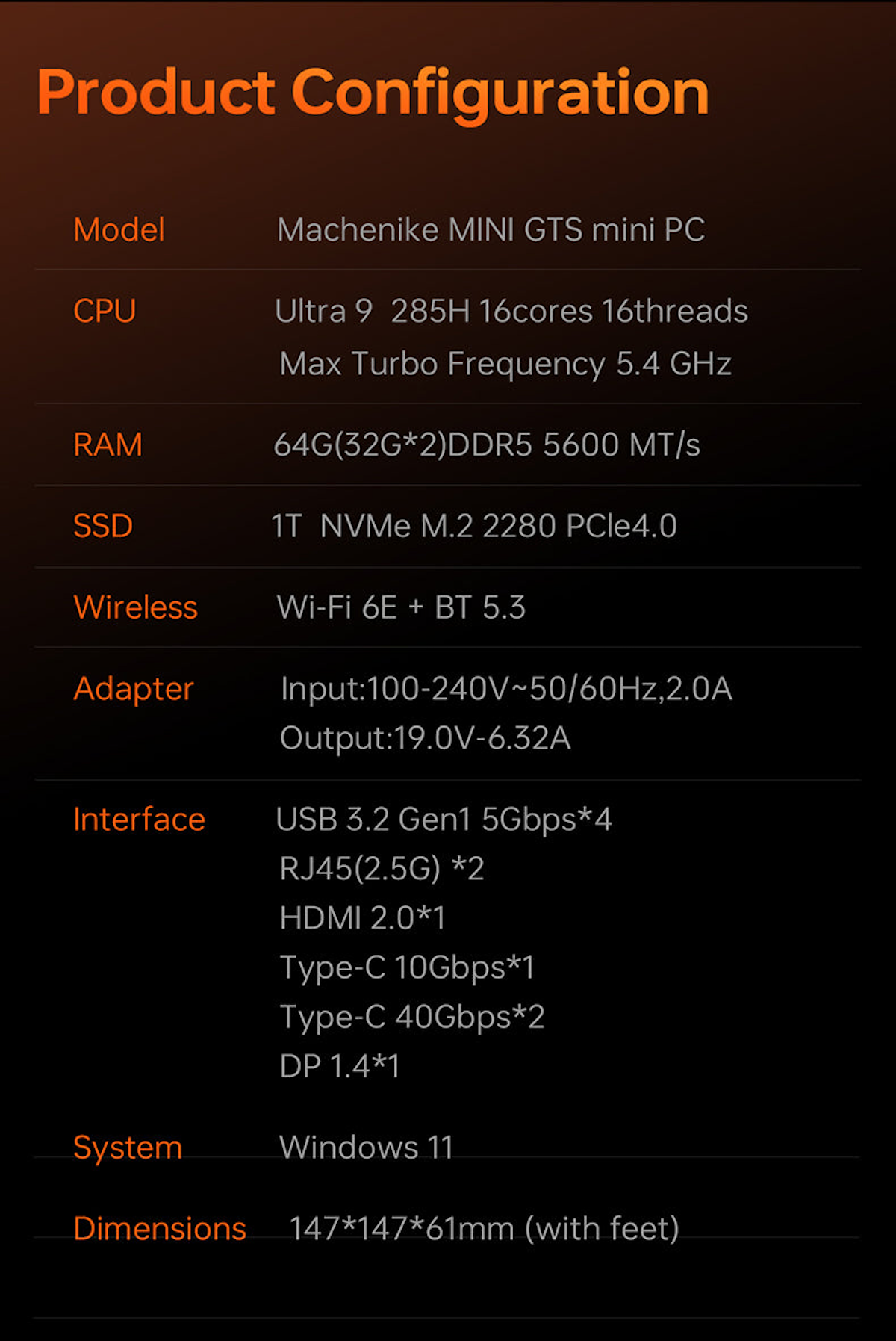Select the 64G DDR5 5600 MT/s value
Screen dimensions: 896x1341
[486, 445]
